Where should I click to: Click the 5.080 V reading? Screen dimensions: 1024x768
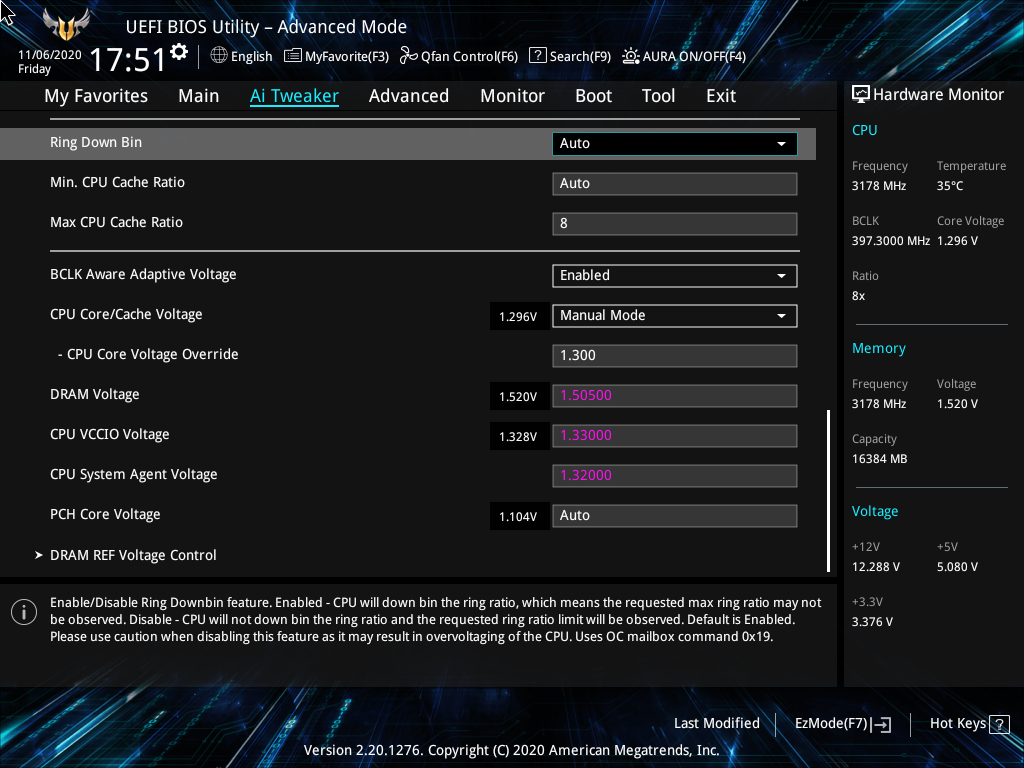[957, 567]
